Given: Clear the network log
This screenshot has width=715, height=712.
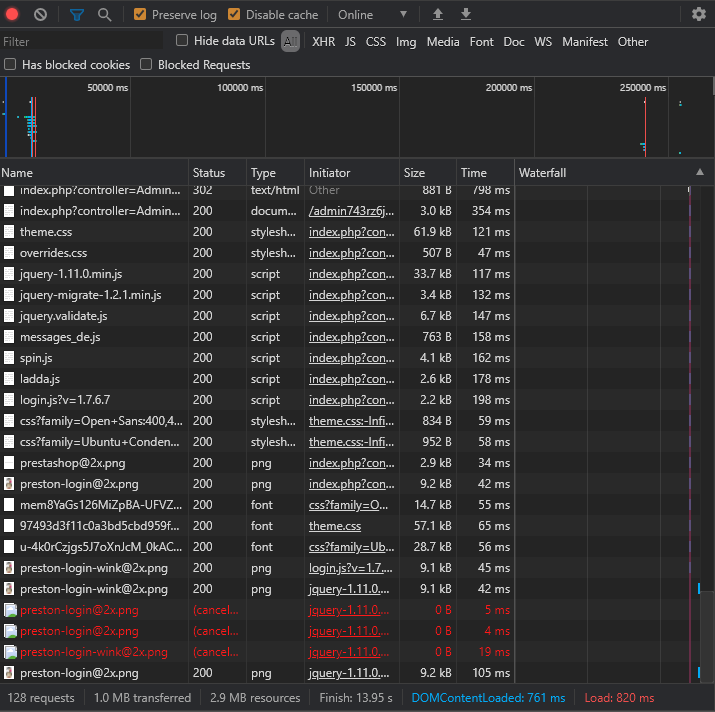Looking at the screenshot, I should [40, 15].
